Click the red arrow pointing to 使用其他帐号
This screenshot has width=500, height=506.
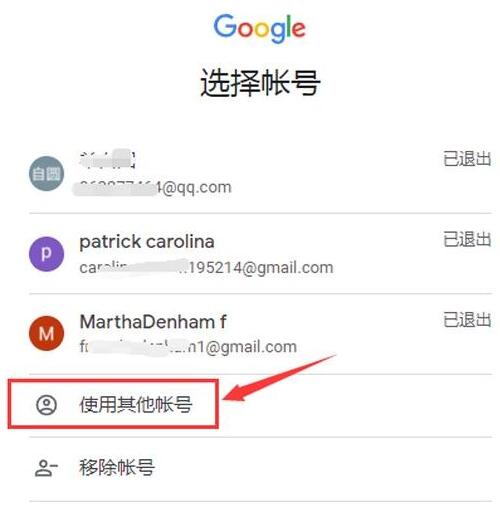[x=279, y=379]
